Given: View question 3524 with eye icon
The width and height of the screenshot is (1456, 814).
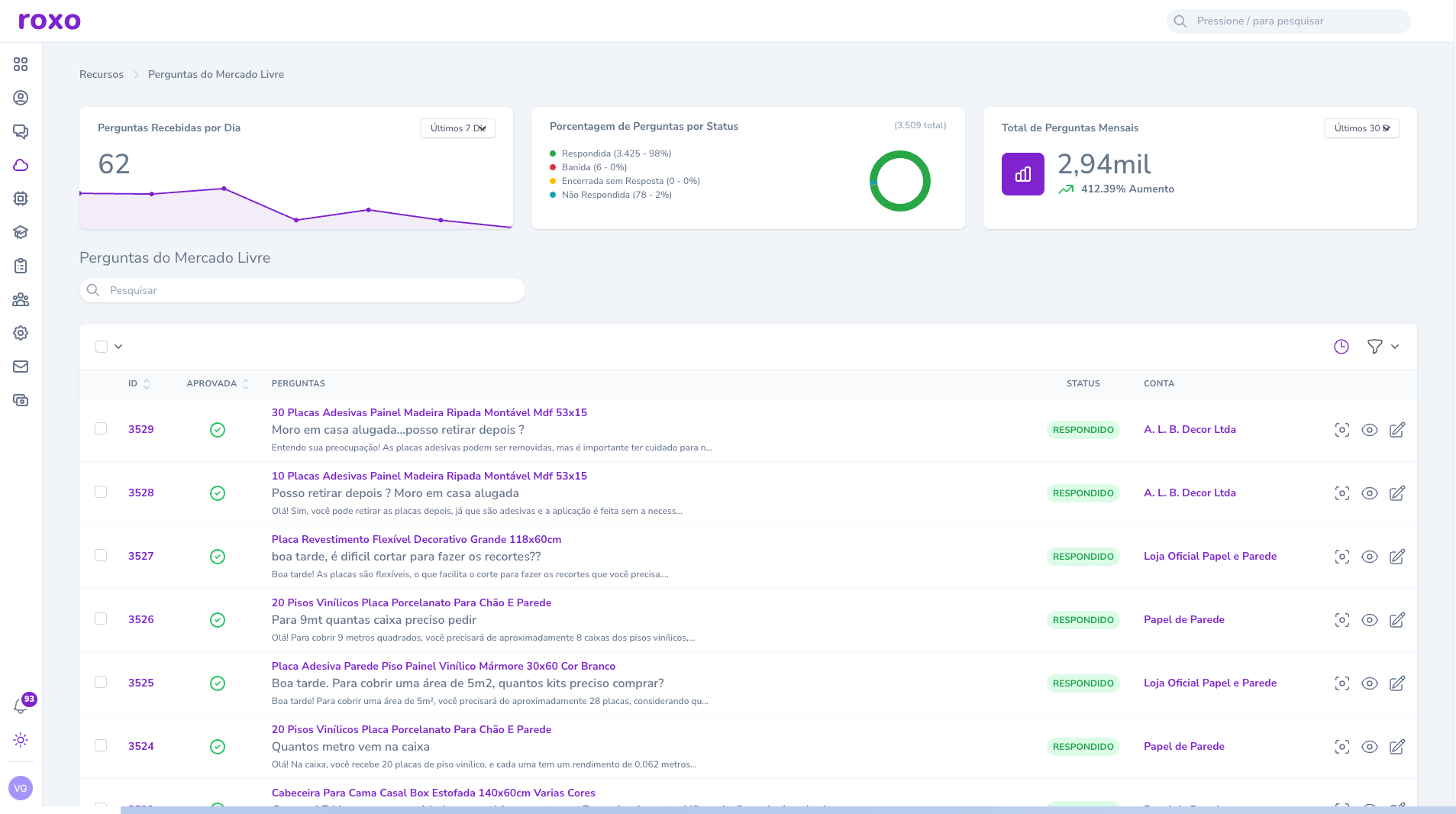Looking at the screenshot, I should point(1370,747).
